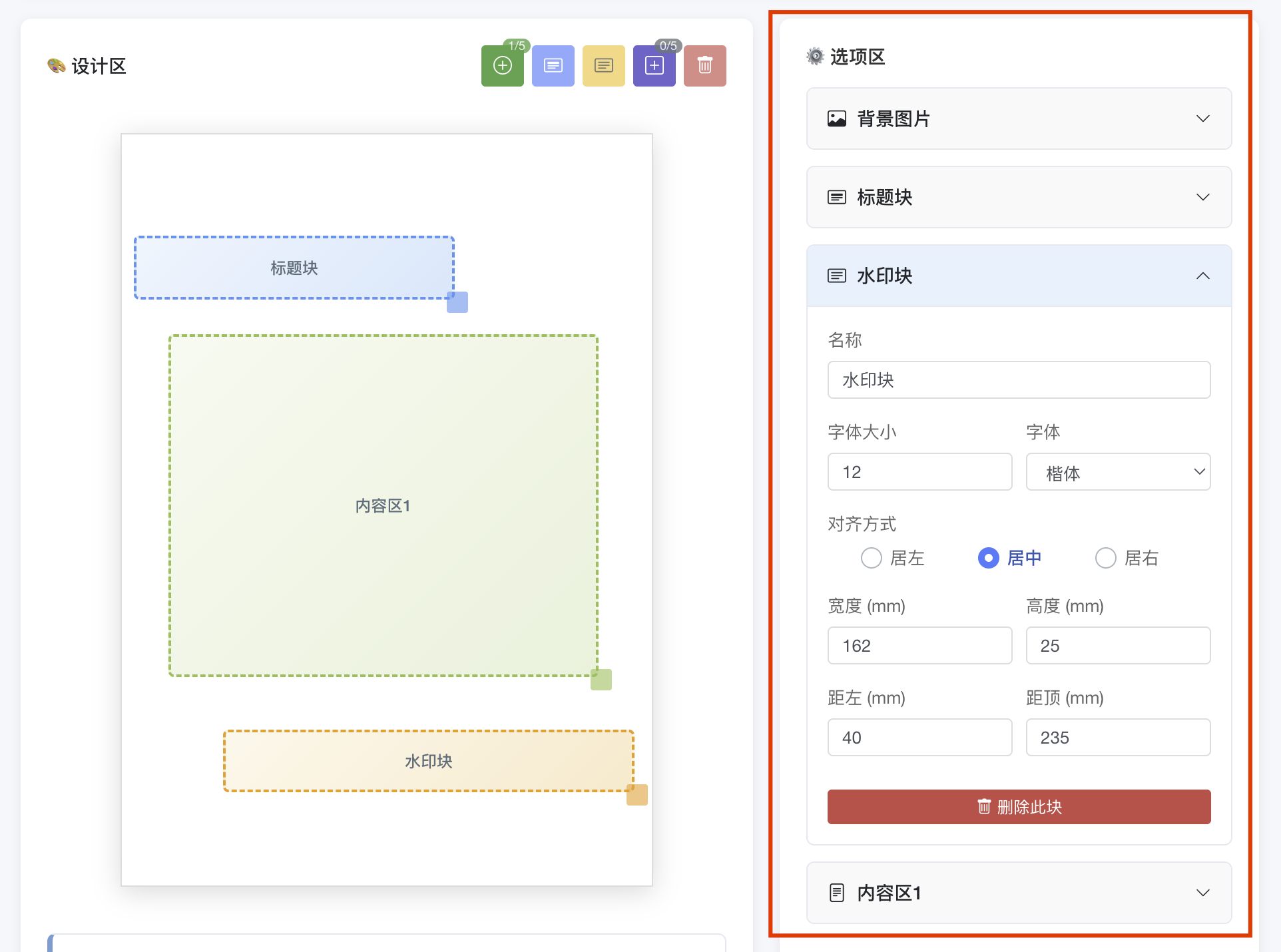Click the 背景图片 picture icon
This screenshot has width=1281, height=952.
click(x=837, y=119)
